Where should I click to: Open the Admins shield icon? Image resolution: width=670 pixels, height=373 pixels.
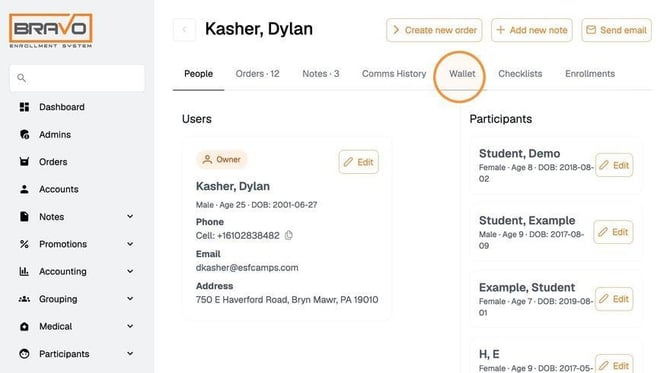24,135
